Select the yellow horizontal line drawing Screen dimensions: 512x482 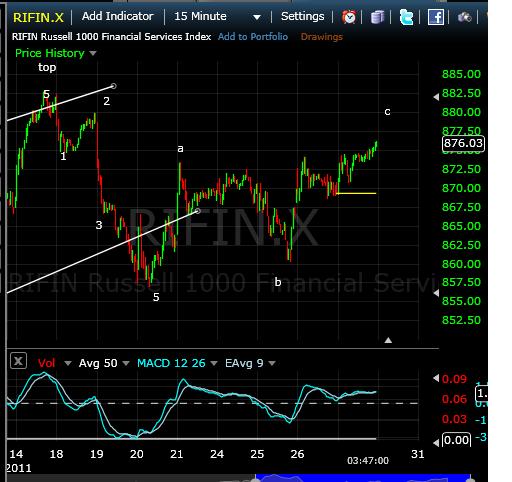point(356,193)
